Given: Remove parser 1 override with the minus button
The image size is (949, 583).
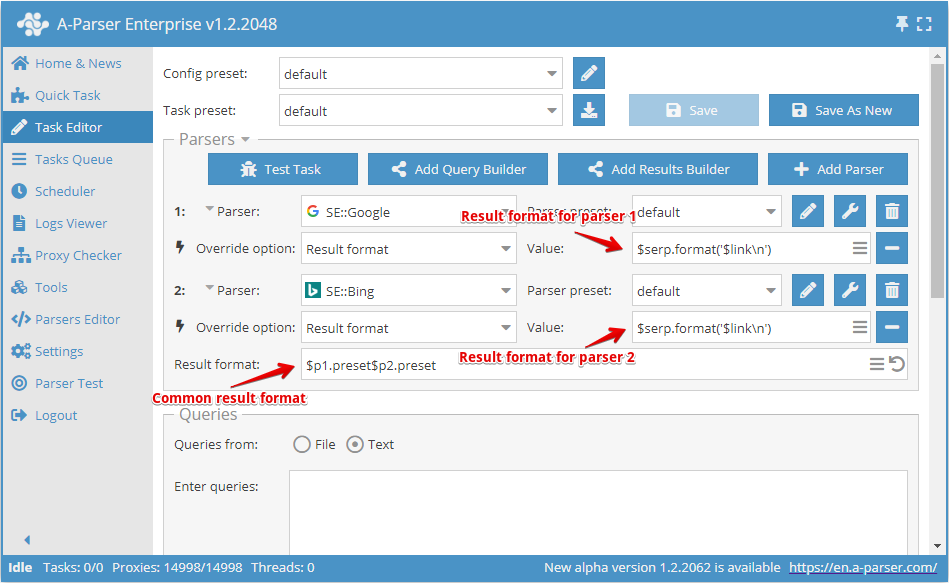Looking at the screenshot, I should (892, 248).
